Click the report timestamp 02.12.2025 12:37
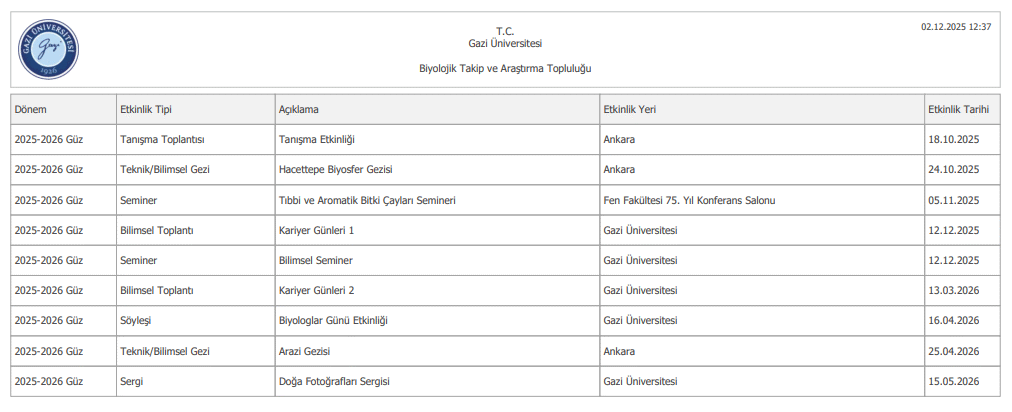This screenshot has height=412, width=1012. (956, 27)
